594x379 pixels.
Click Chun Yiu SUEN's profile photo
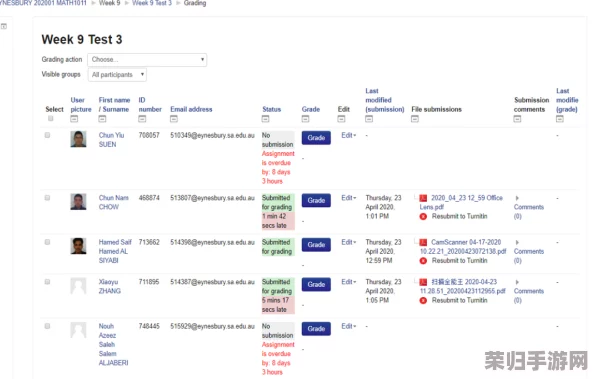point(78,139)
